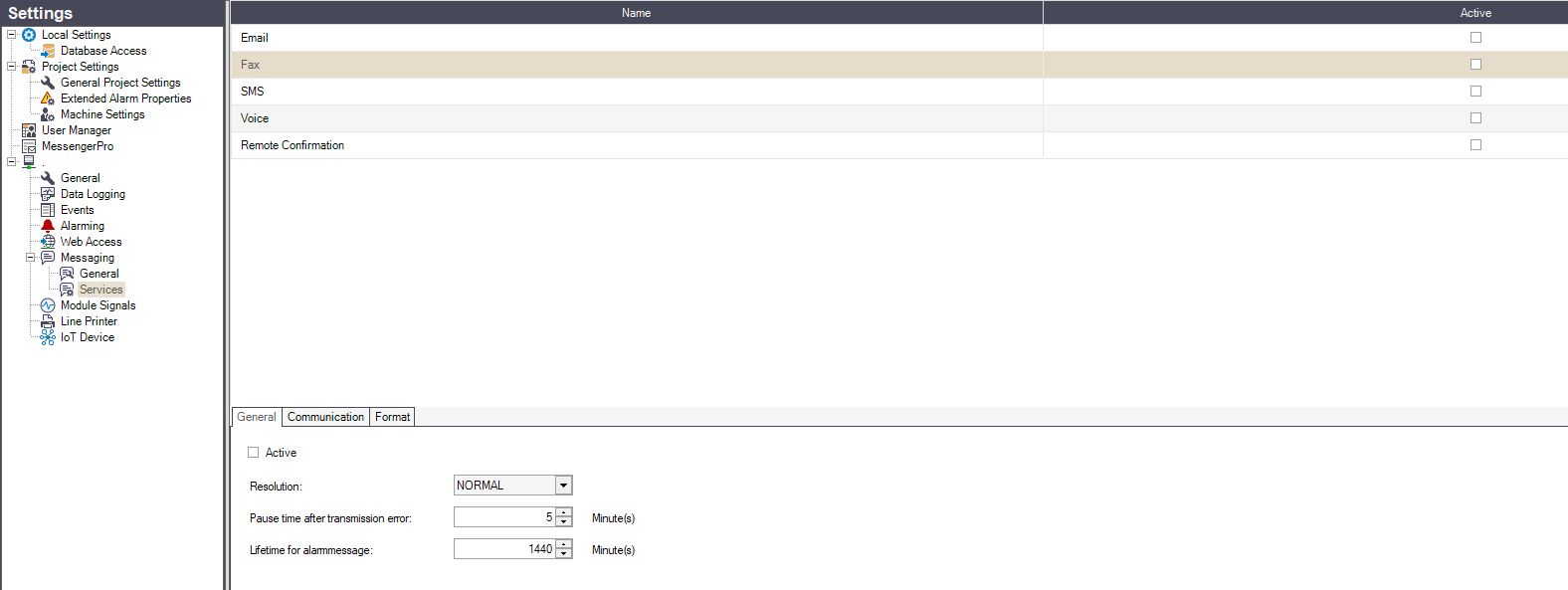Select Services label under Messaging
Screen dimensions: 1568x590
[101, 290]
